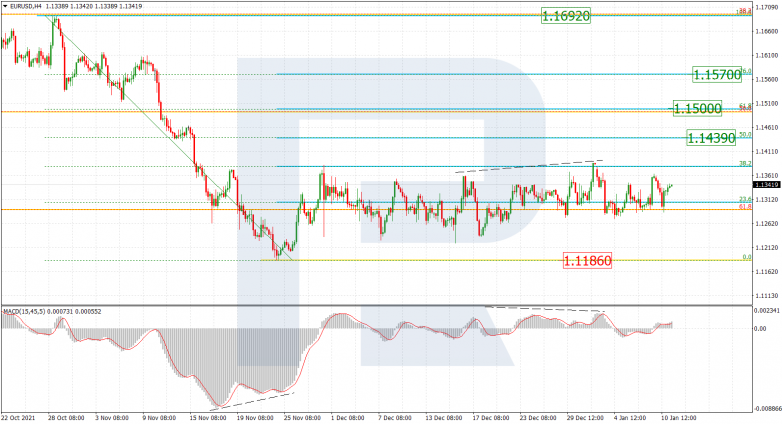
Task: Click the 1.14110 price axis value
Action: coord(767,152)
